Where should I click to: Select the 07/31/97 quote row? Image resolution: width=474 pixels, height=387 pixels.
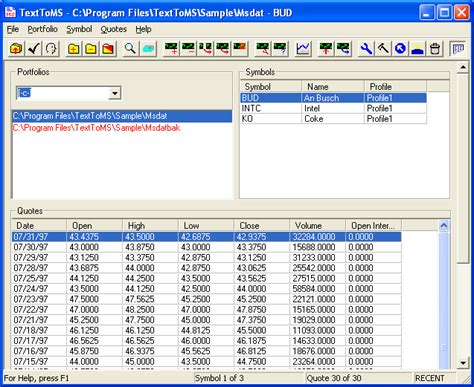(206, 237)
